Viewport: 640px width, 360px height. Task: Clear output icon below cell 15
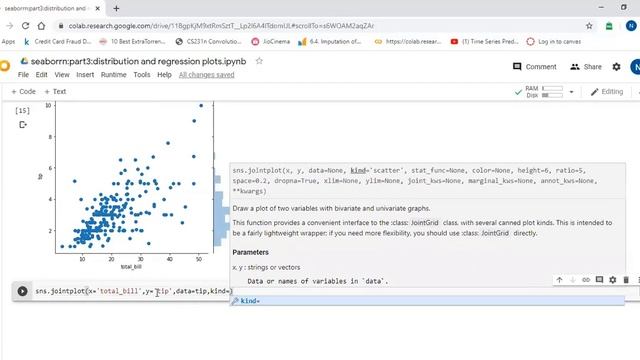point(23,124)
